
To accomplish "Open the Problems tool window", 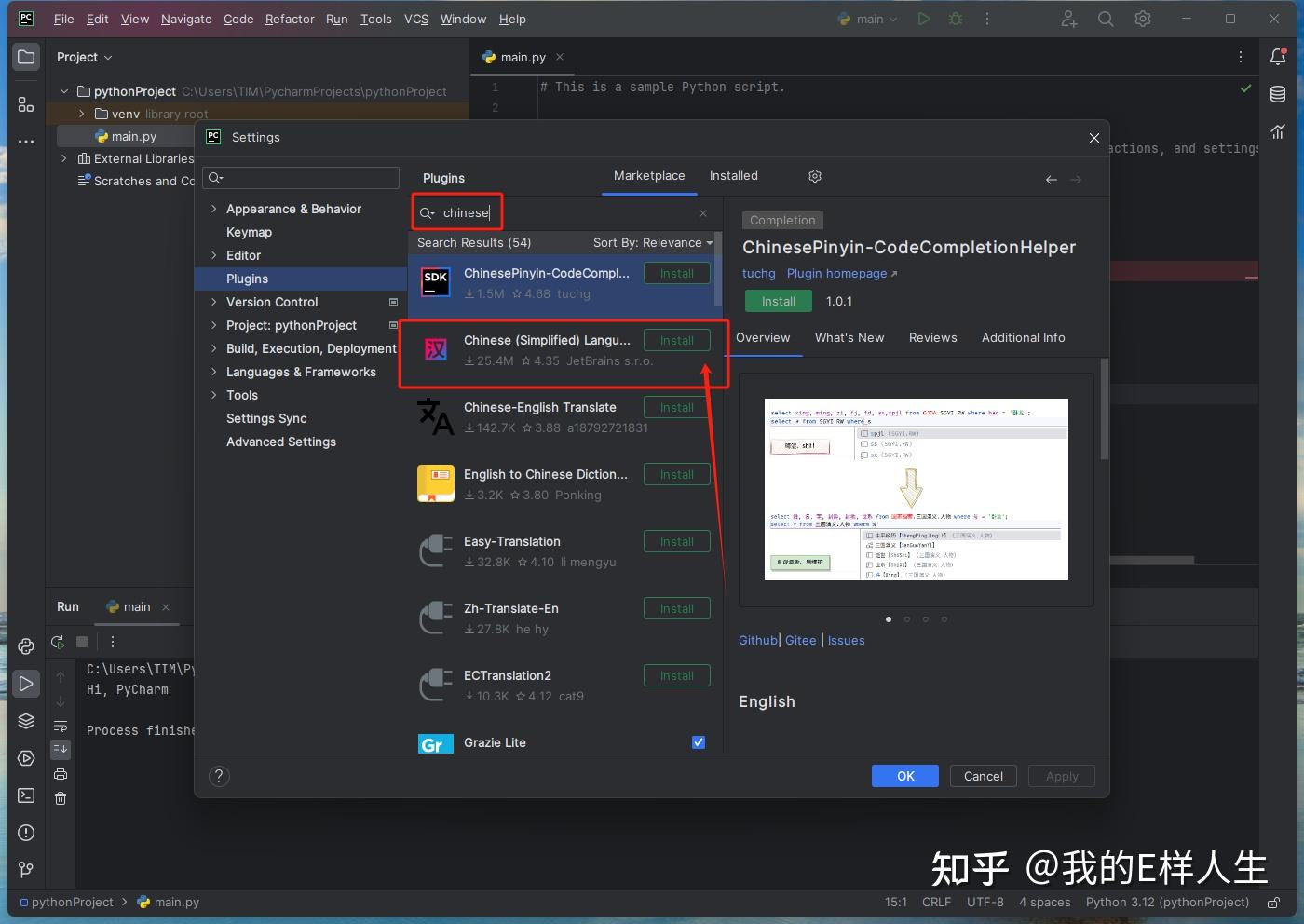I will (x=26, y=832).
